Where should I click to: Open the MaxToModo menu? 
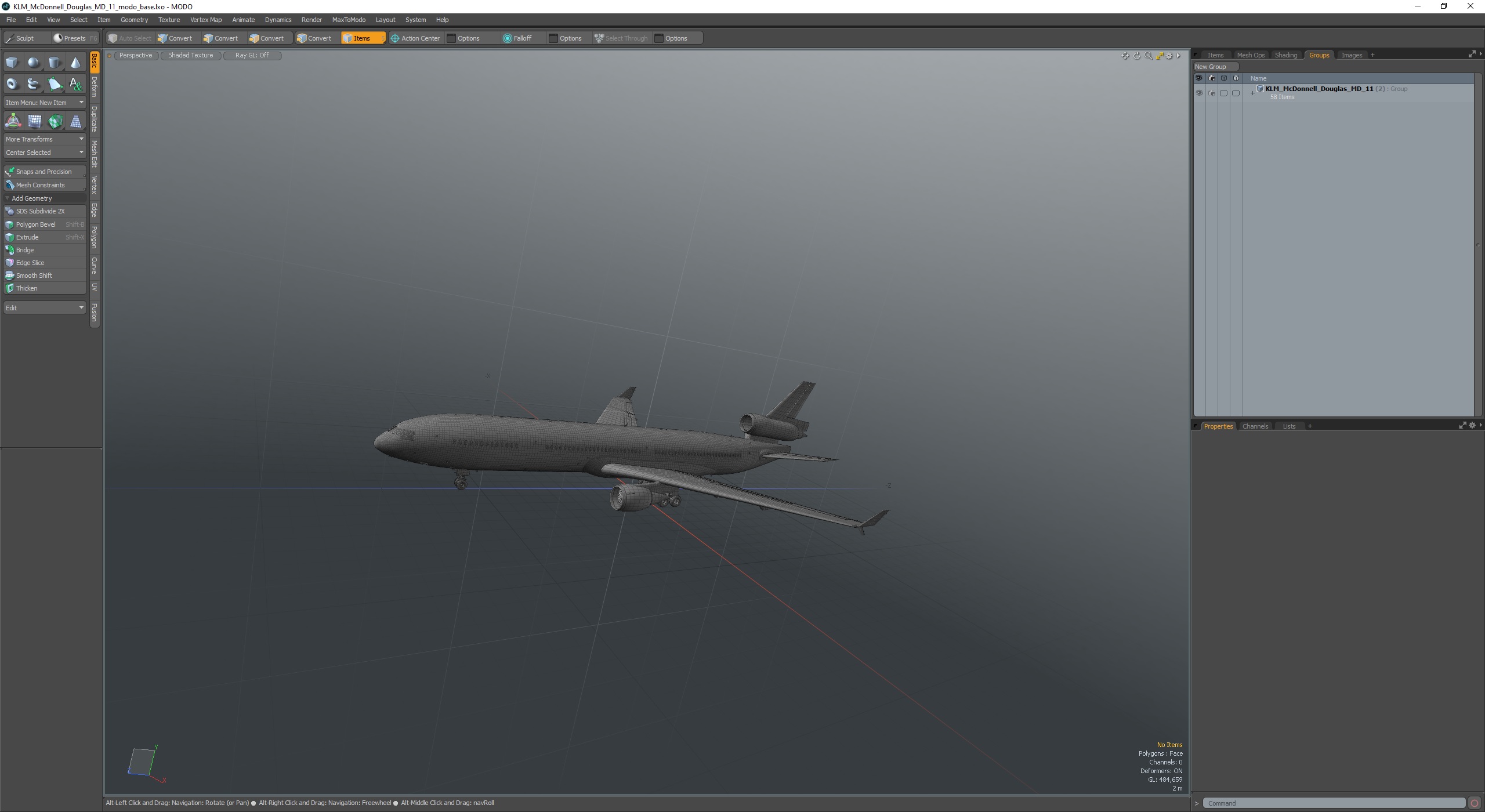click(x=349, y=20)
